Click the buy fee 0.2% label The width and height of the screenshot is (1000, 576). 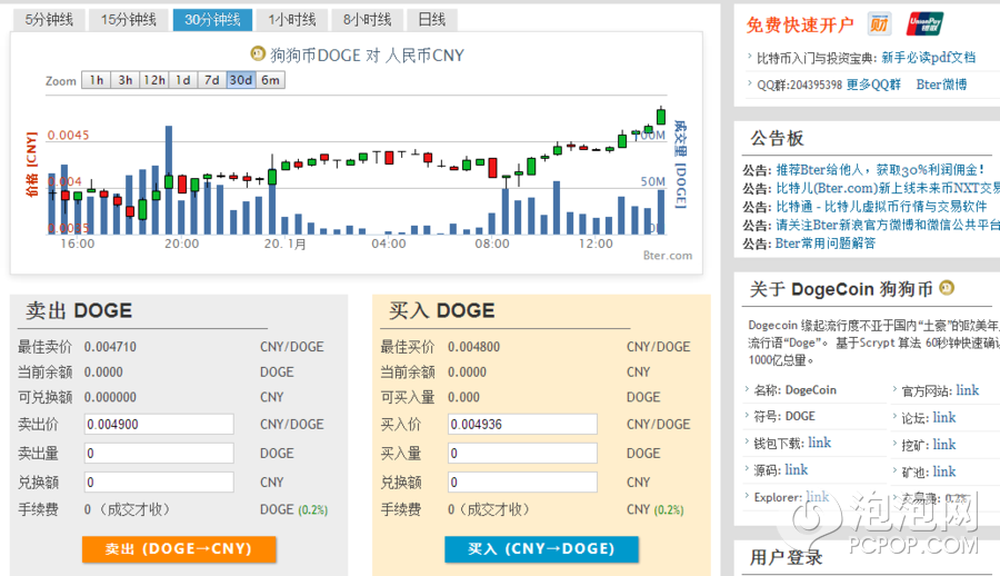tap(668, 510)
